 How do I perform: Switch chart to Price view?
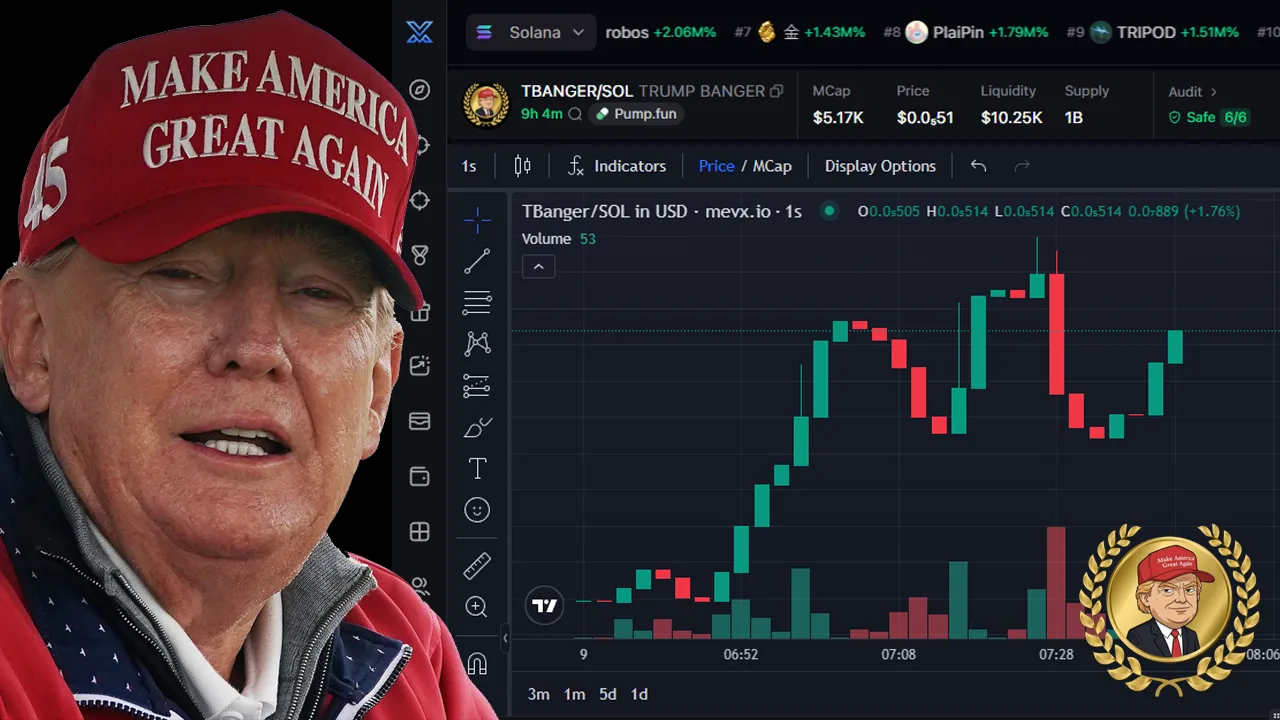716,166
